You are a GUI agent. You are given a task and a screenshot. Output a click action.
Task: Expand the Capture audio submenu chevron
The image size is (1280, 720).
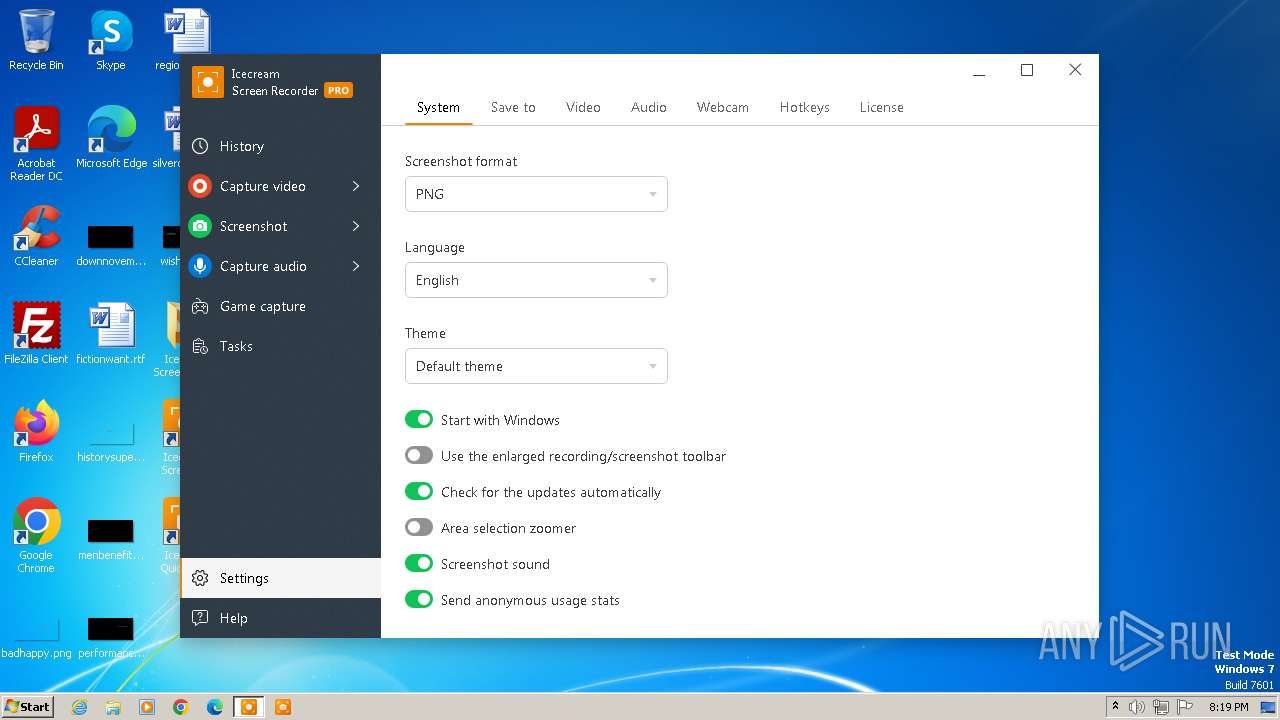356,266
